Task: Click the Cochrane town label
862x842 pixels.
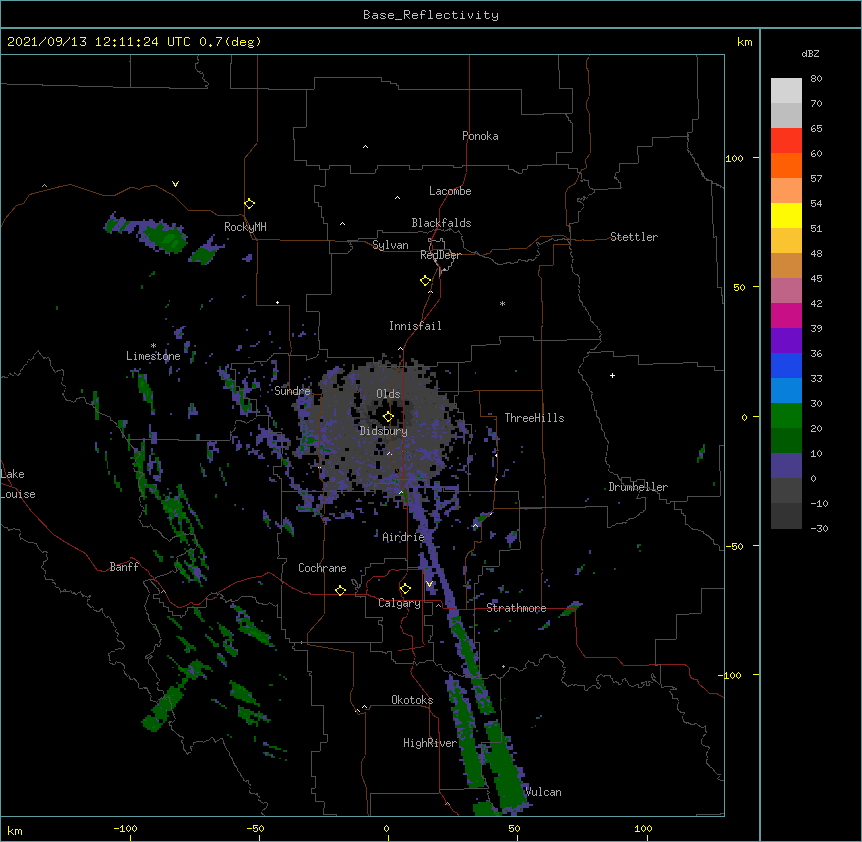Action: tap(322, 568)
